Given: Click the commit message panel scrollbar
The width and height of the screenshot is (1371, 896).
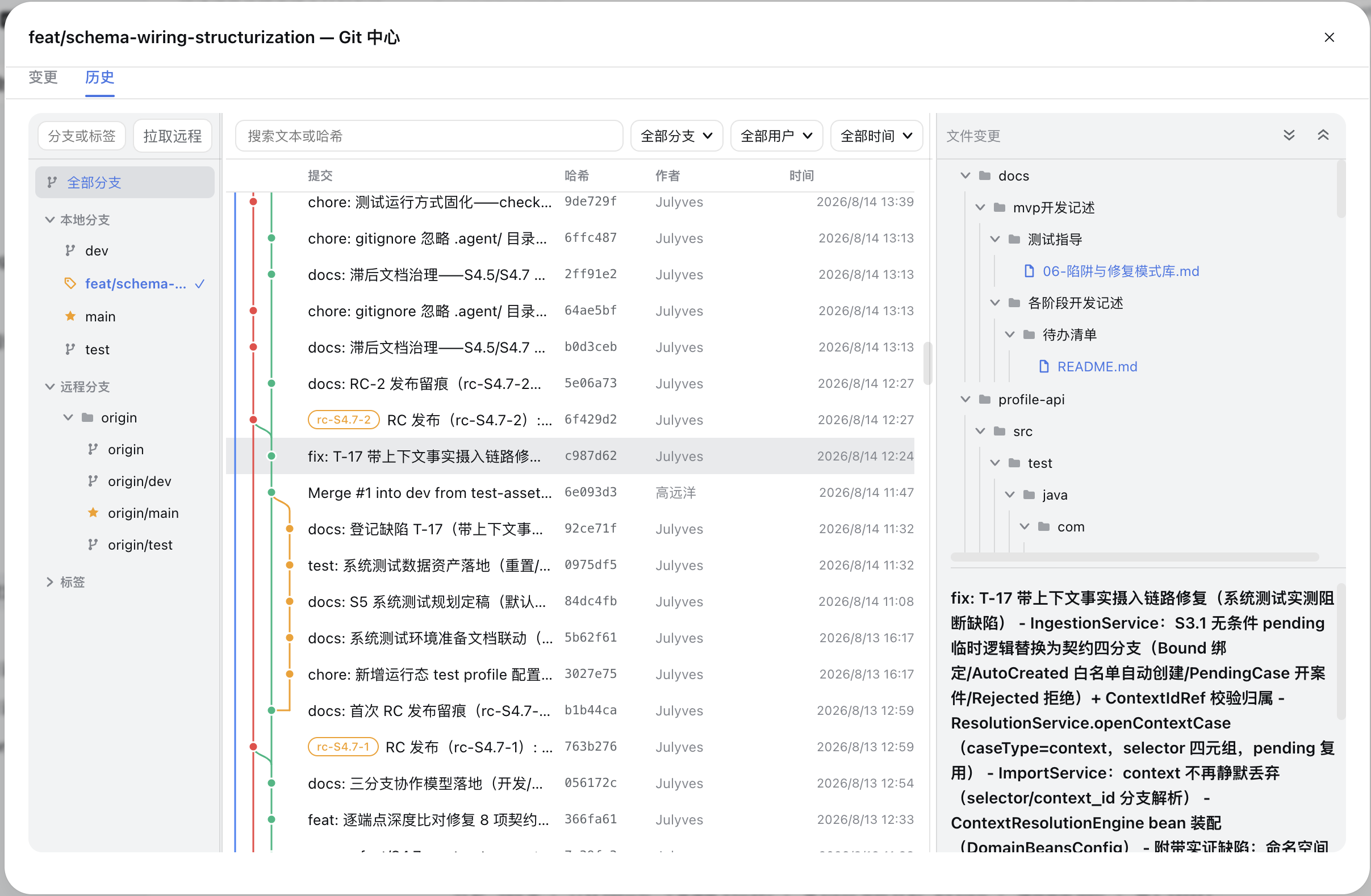Looking at the screenshot, I should pyautogui.click(x=1340, y=651).
